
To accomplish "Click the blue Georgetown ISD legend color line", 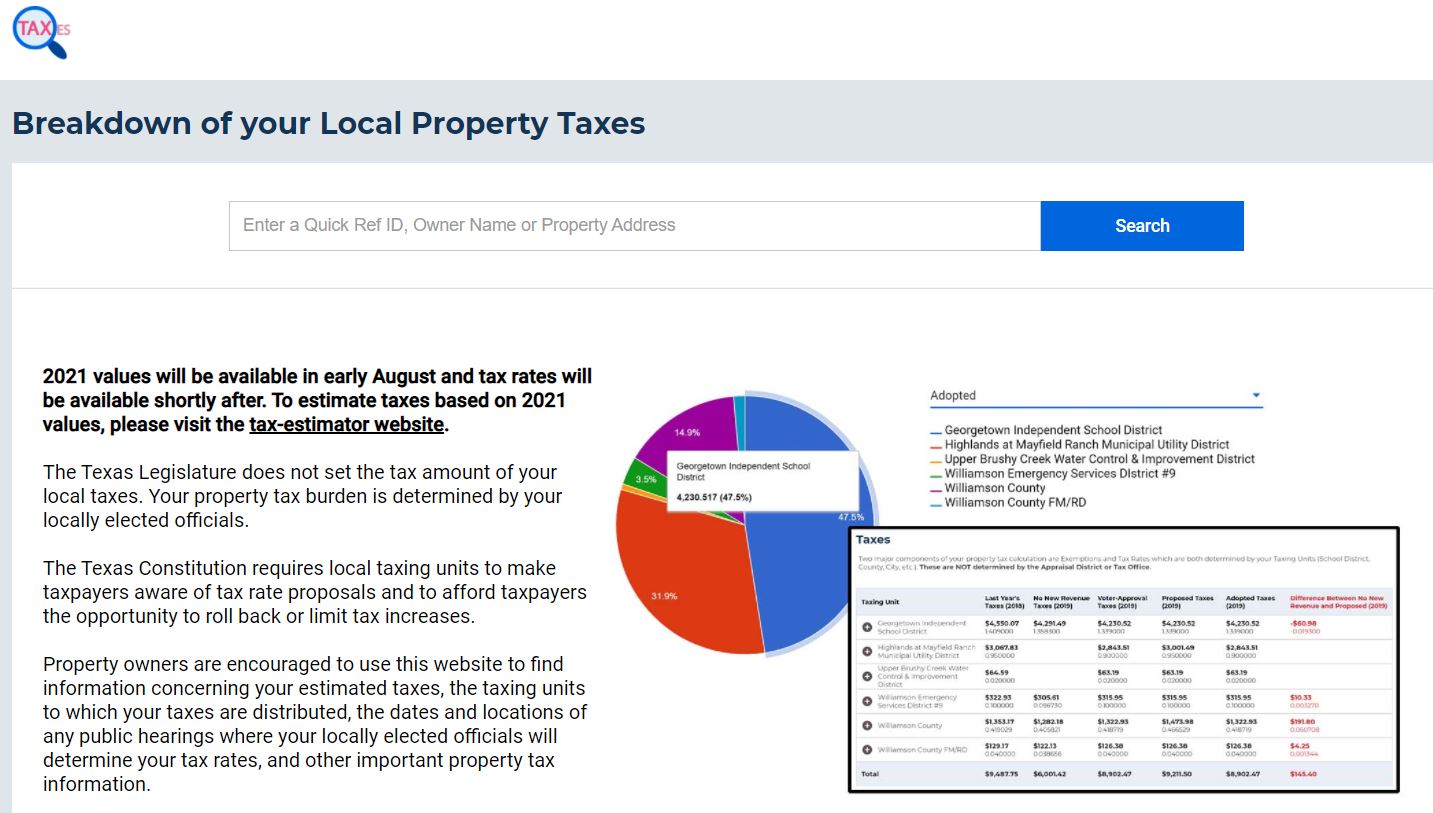I will tap(936, 431).
